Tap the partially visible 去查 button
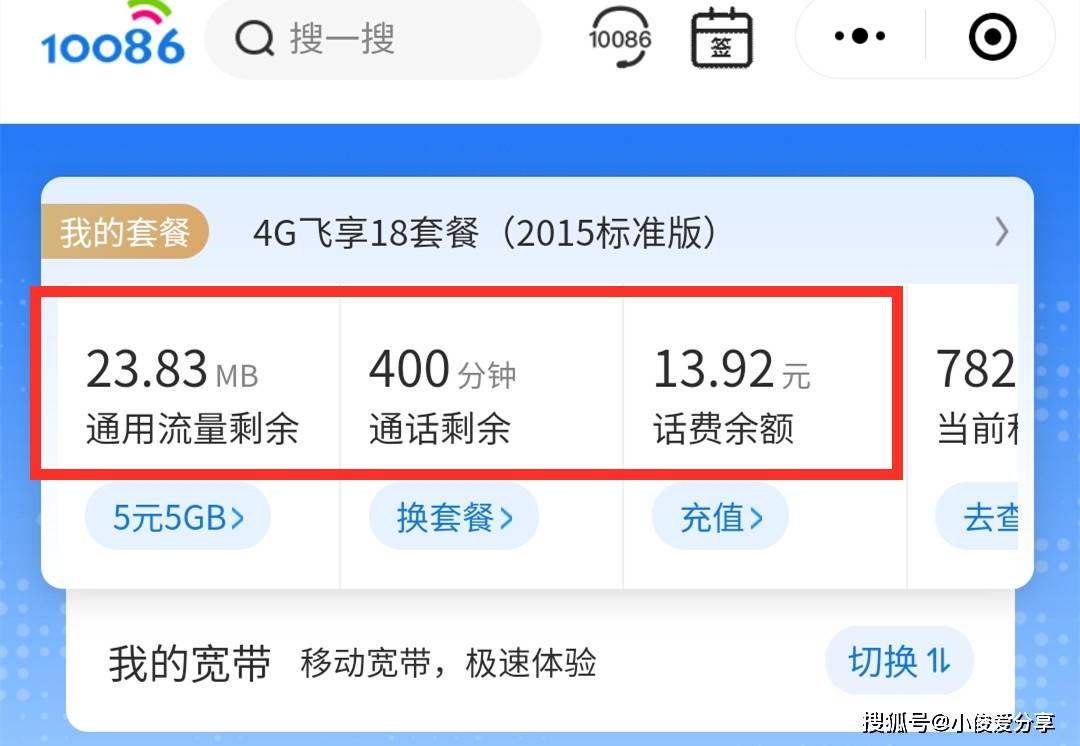This screenshot has height=746, width=1080. pyautogui.click(x=977, y=517)
